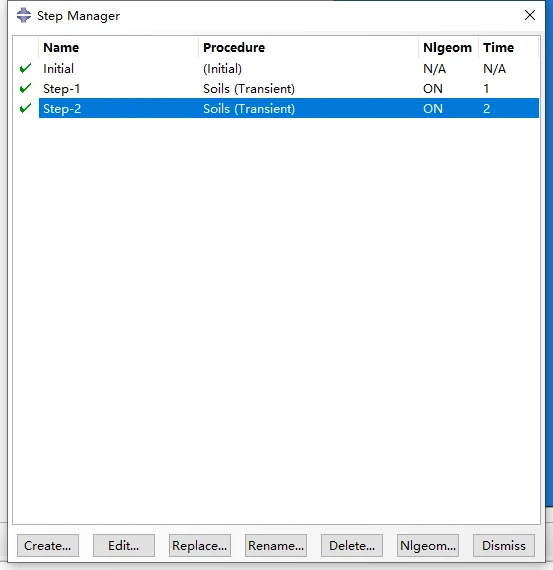
Task: Click the Rename... button
Action: [276, 545]
